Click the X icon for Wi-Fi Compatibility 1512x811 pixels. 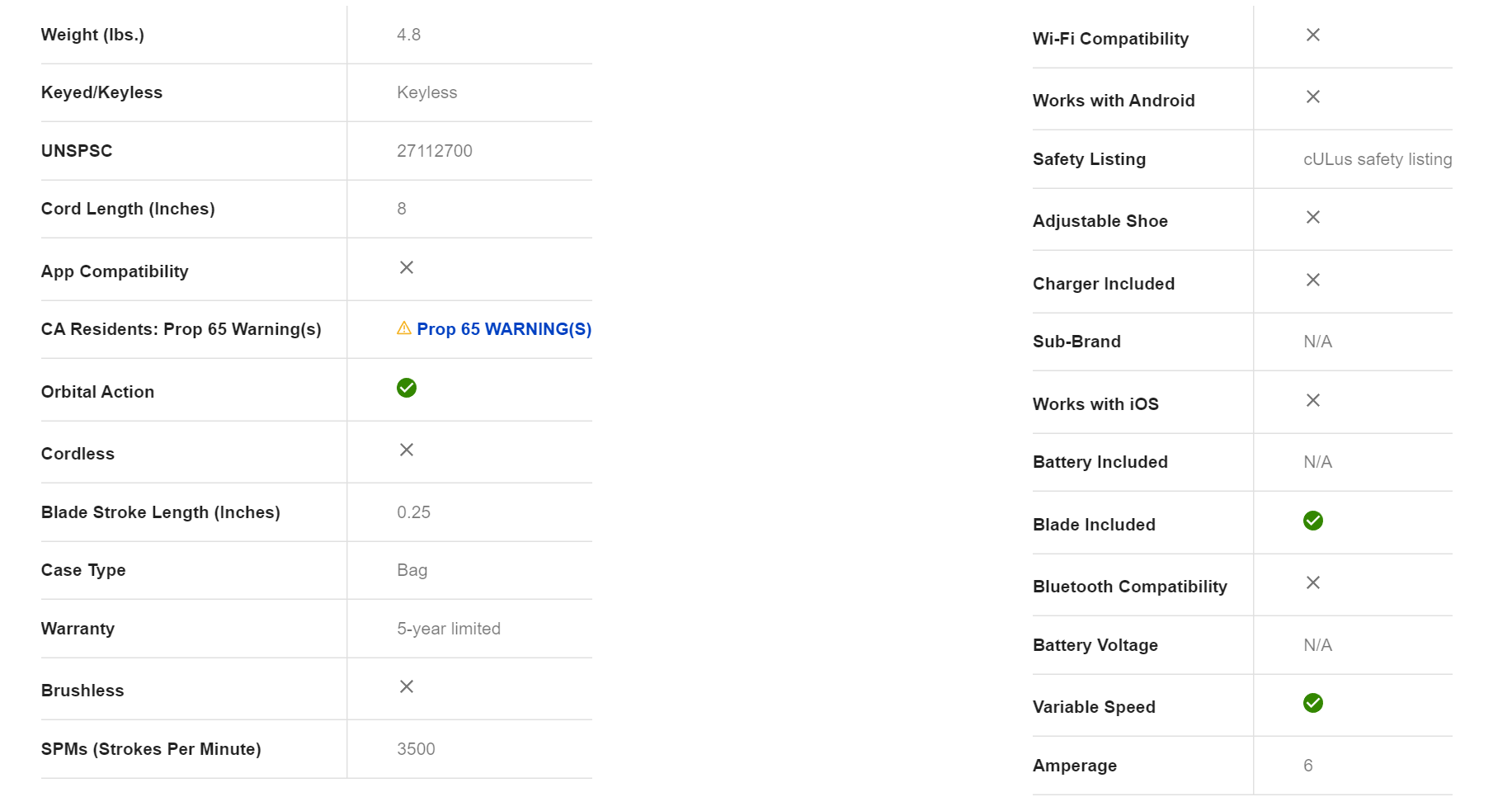coord(1313,35)
